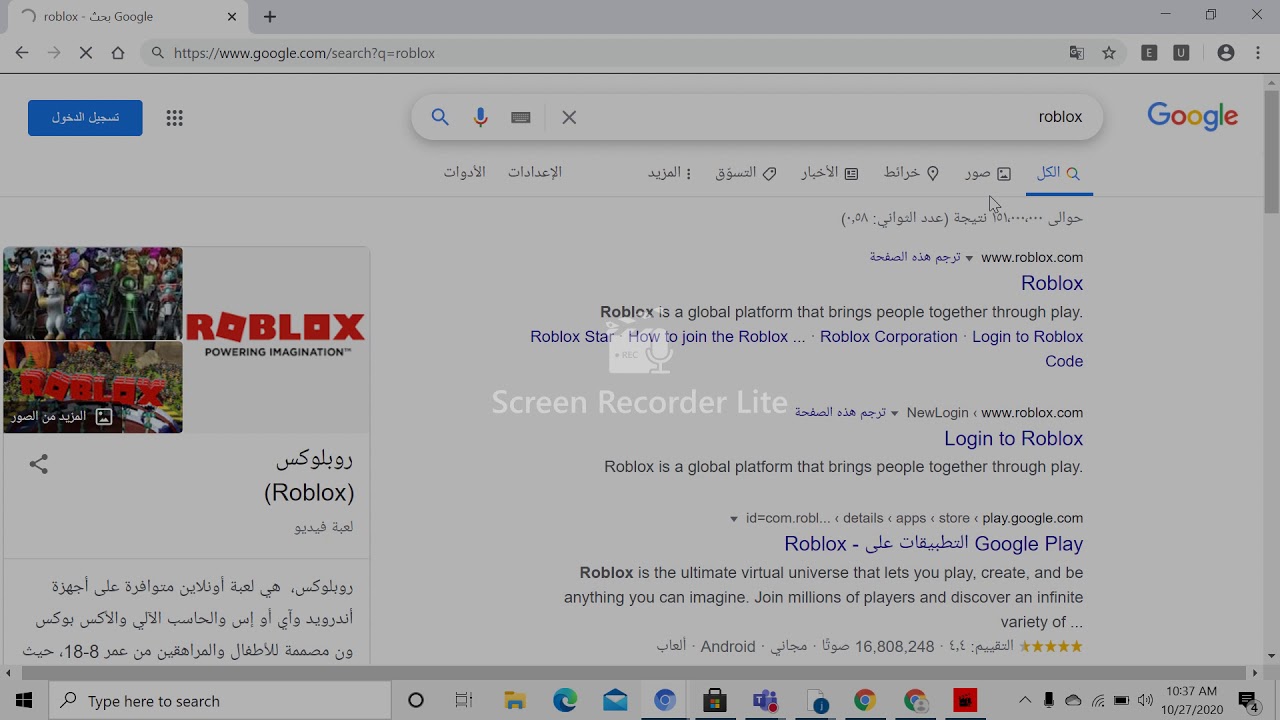Image resolution: width=1280 pixels, height=720 pixels.
Task: Open الإعدادات (Settings) menu
Action: click(x=535, y=172)
